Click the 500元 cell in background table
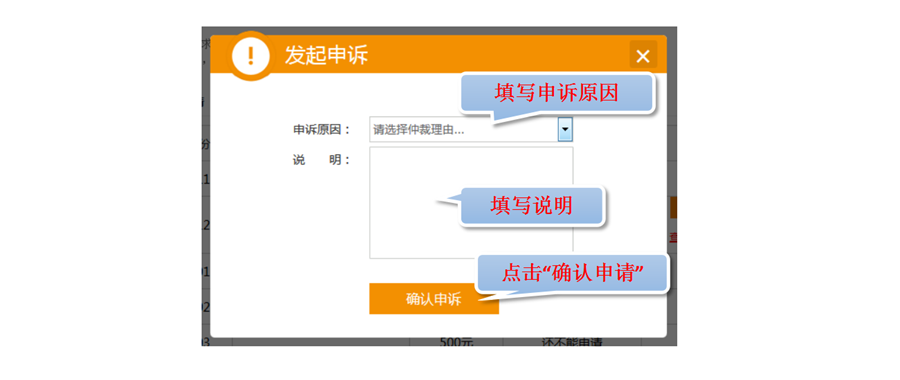This screenshot has height=380, width=900. point(456,343)
